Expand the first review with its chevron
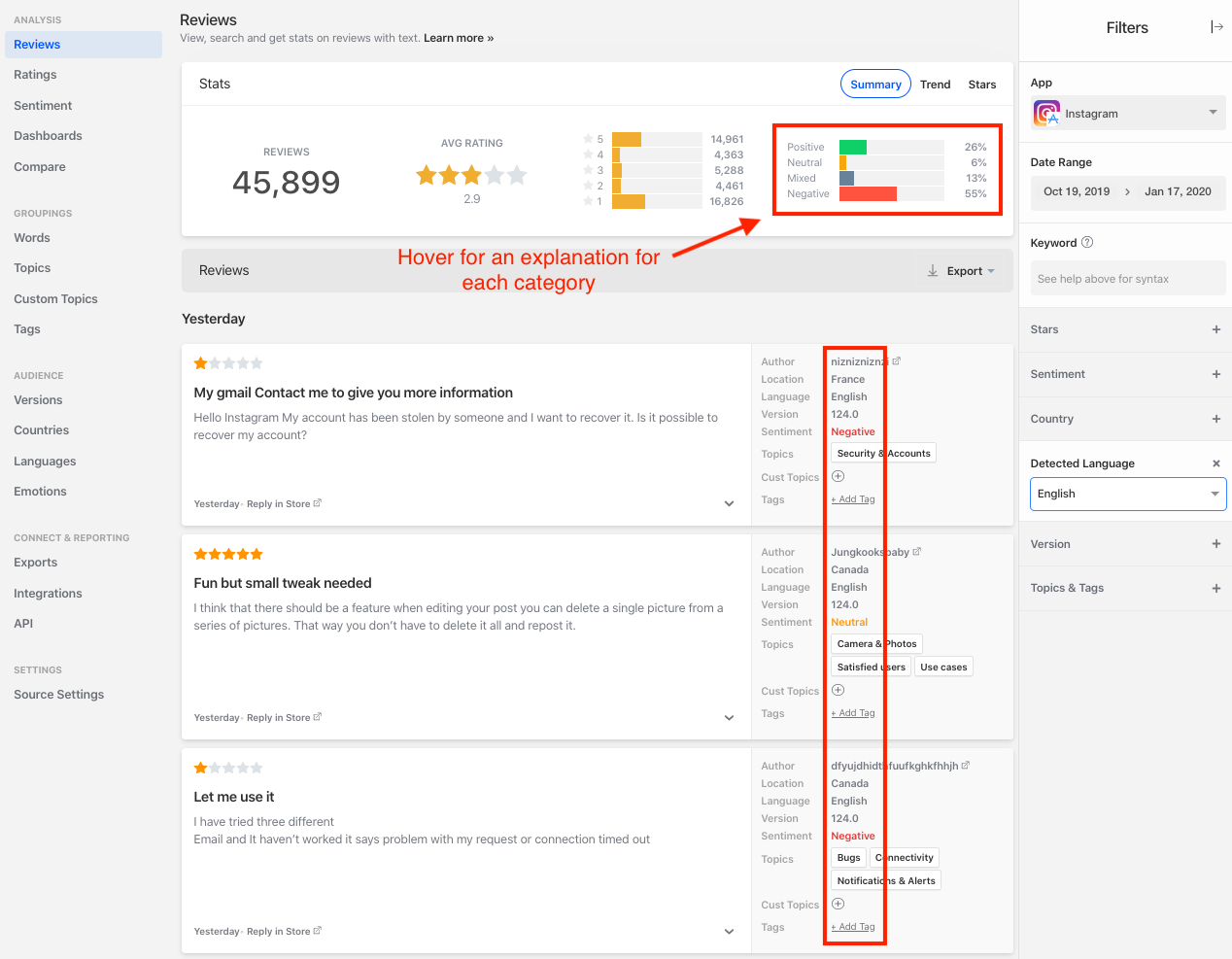This screenshot has width=1232, height=959. point(729,503)
